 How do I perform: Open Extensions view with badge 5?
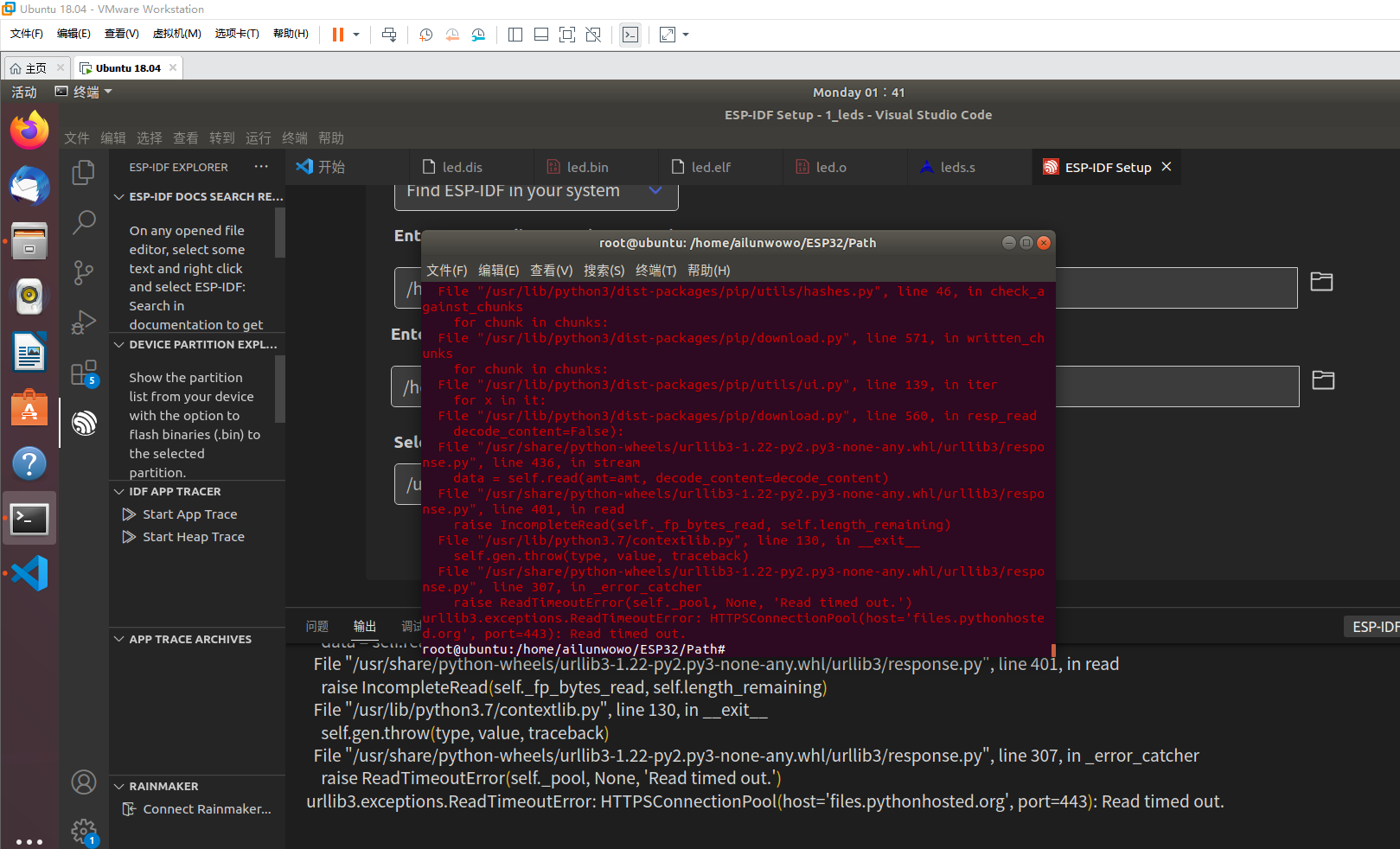pos(84,373)
